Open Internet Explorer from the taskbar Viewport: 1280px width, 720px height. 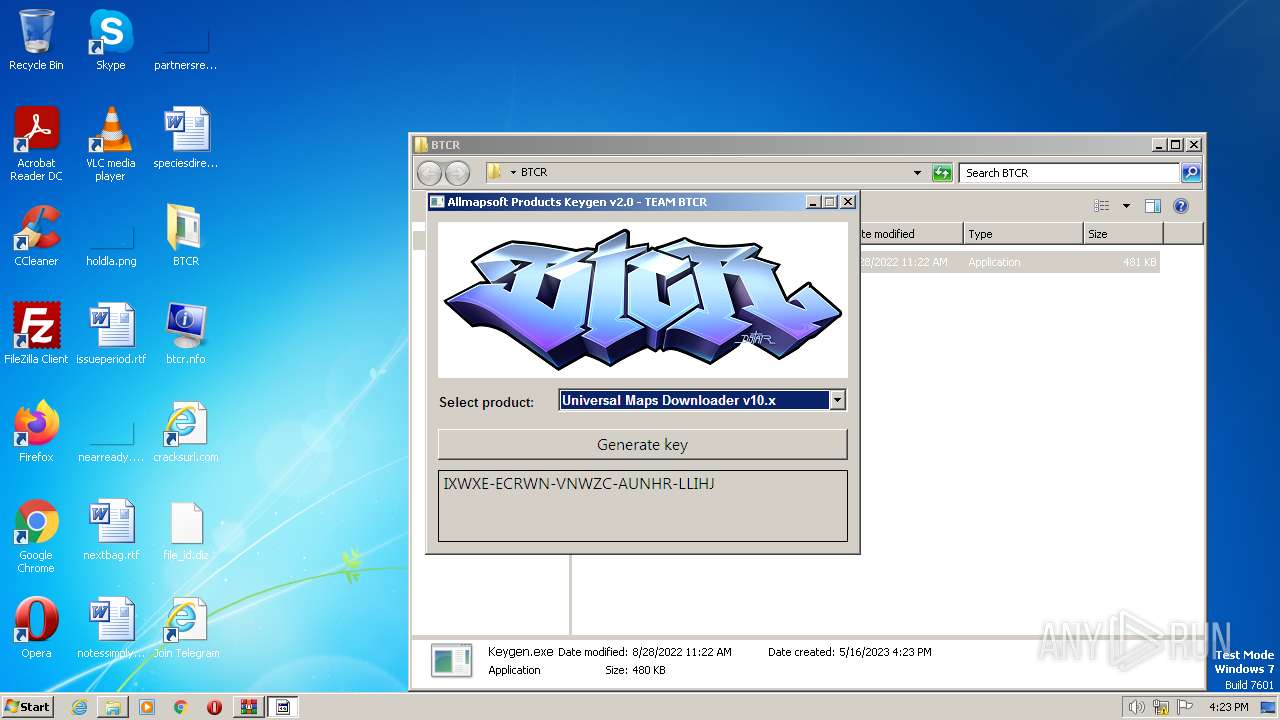click(79, 707)
